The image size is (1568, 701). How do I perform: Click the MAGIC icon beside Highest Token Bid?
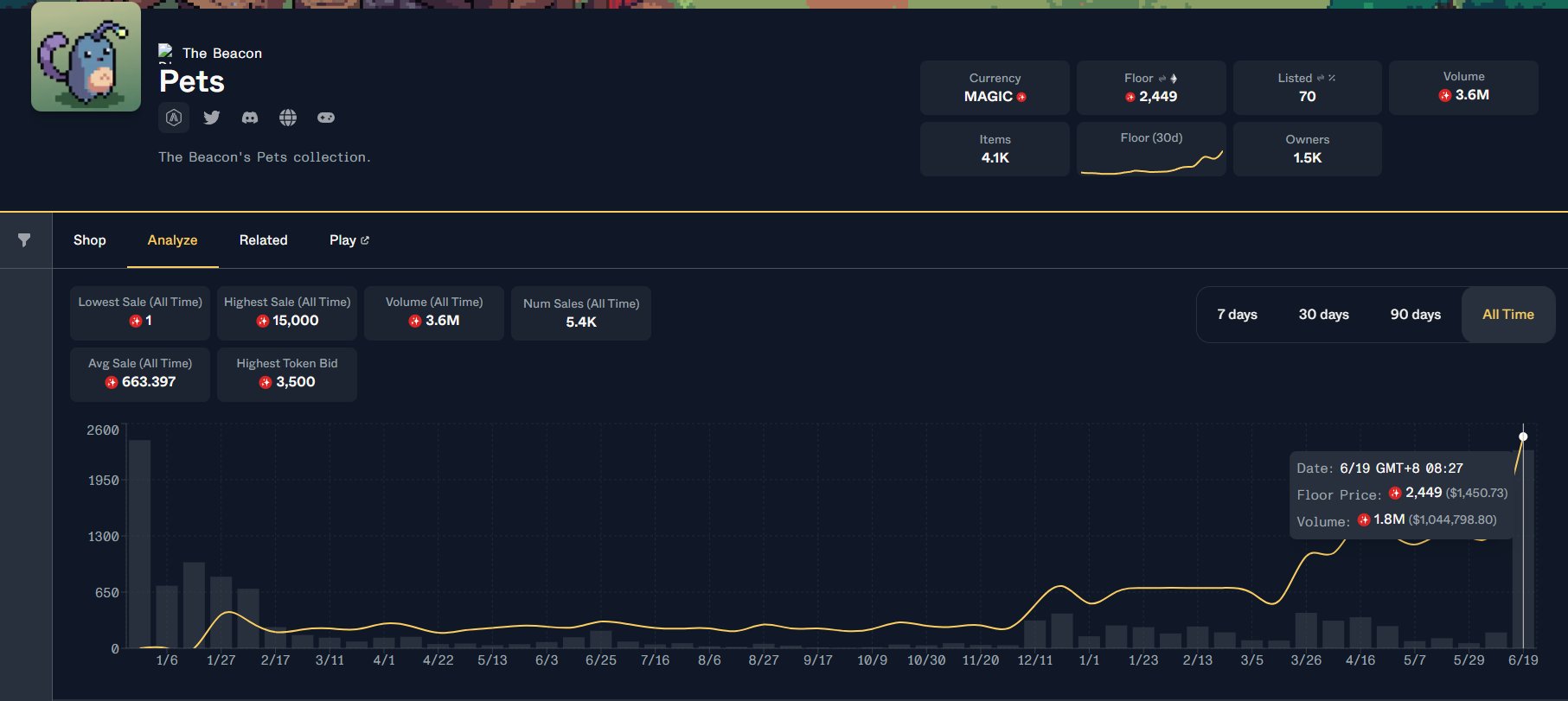point(266,382)
